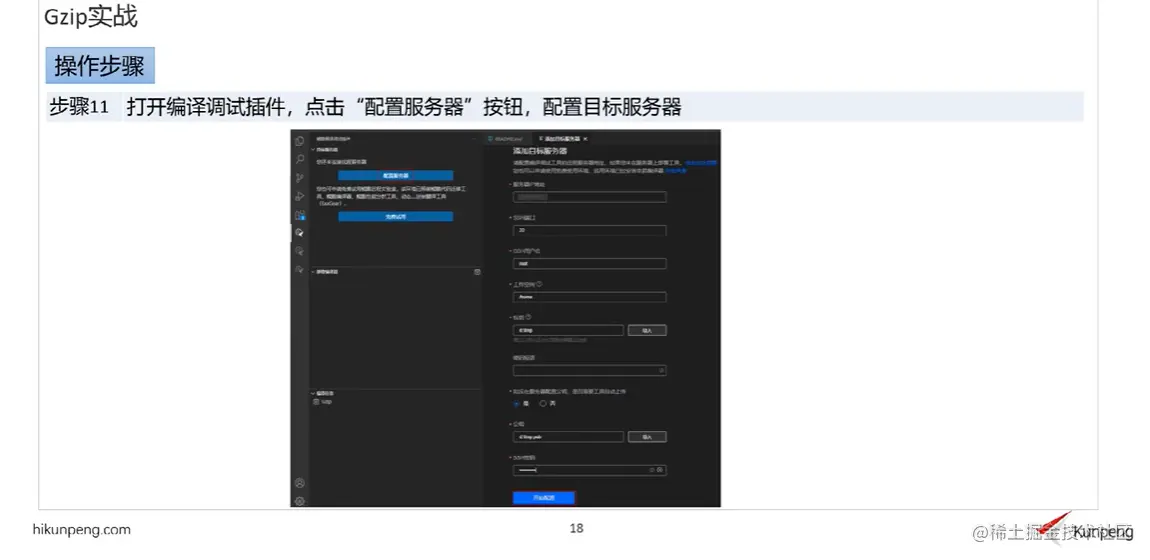Click the SSH password input field
This screenshot has width=1150, height=560.
590,470
